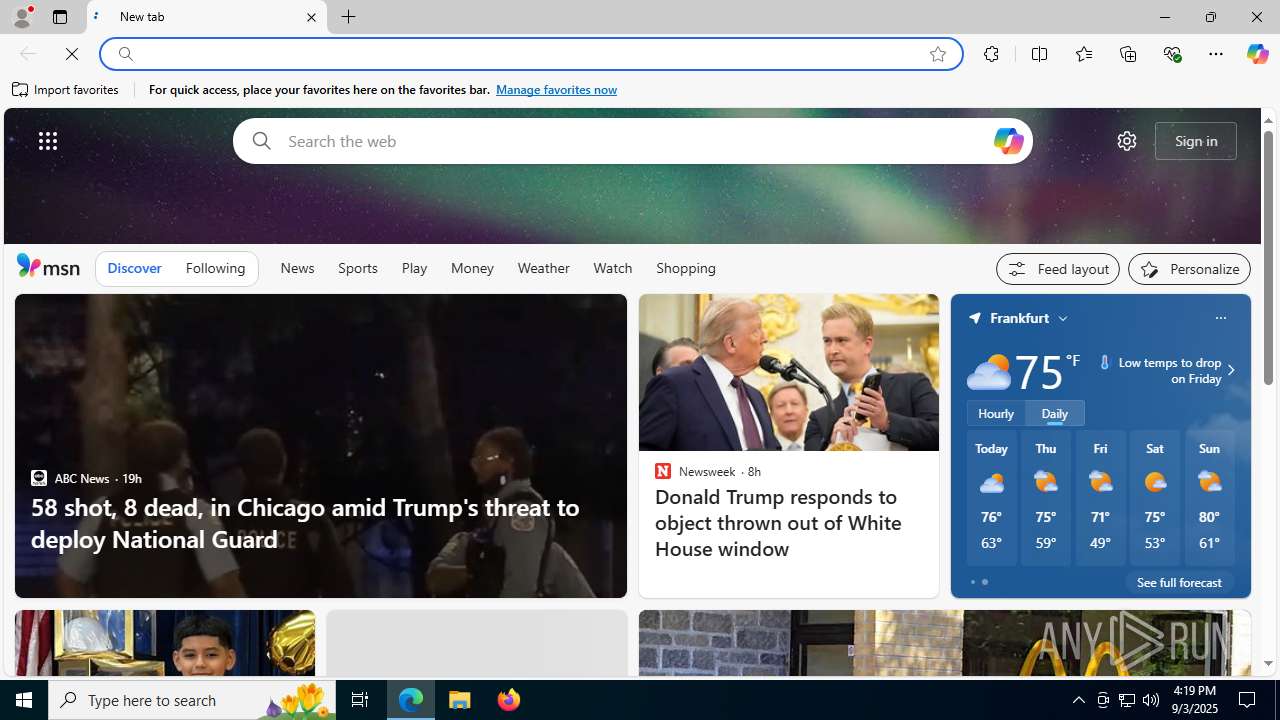1280x720 pixels.
Task: Open the MSN apps grid launcher
Action: [x=48, y=141]
